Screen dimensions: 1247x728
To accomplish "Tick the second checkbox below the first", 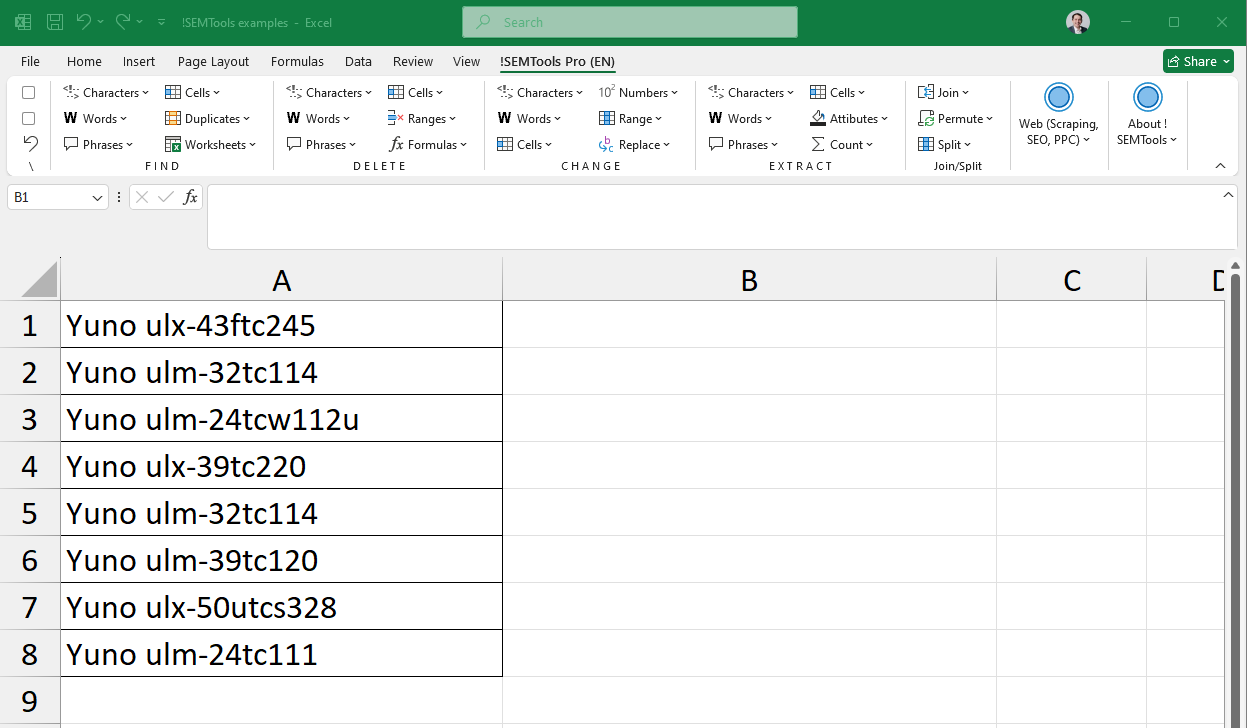I will tap(28, 118).
